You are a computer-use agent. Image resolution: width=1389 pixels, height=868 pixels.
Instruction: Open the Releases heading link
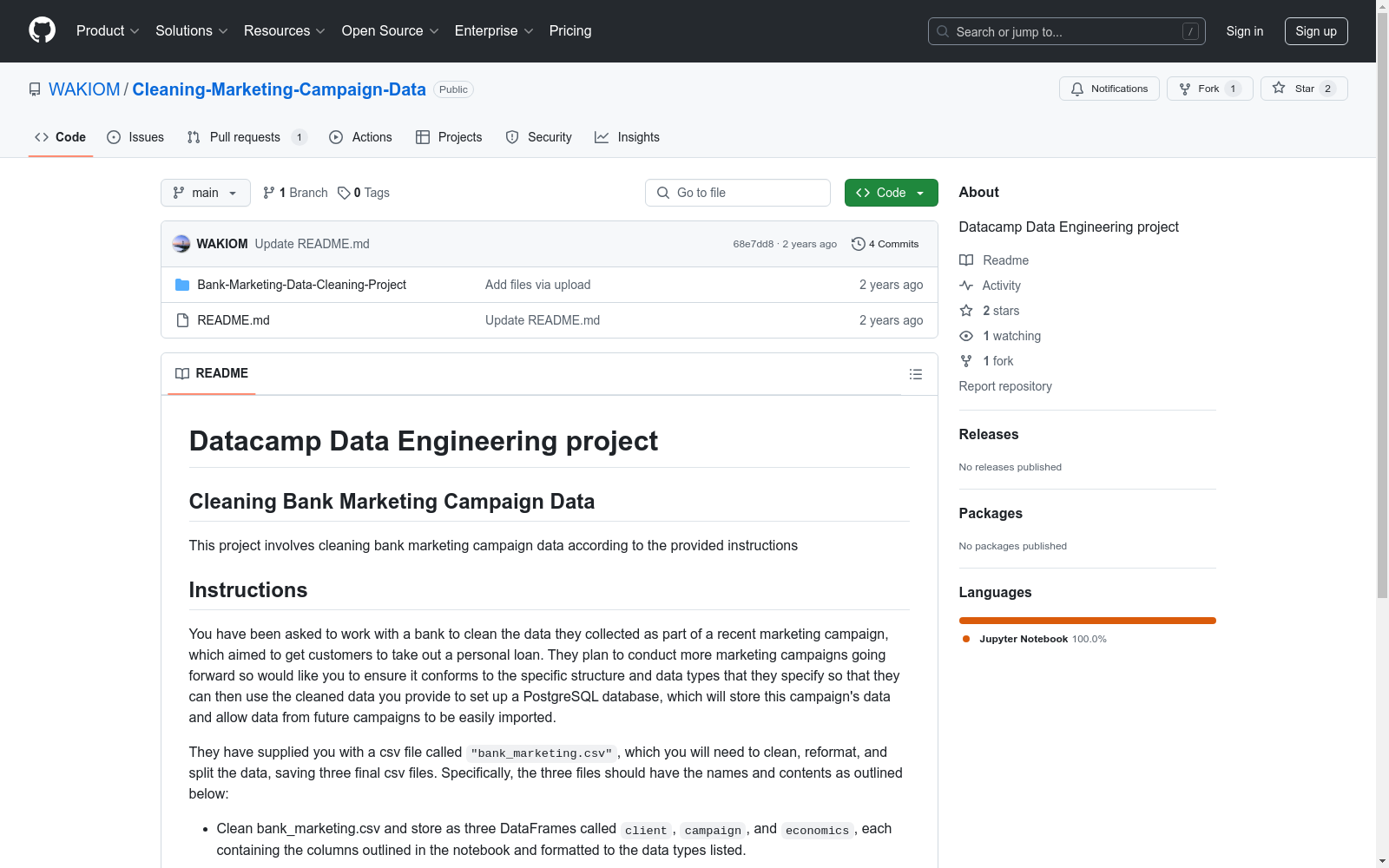coord(989,434)
